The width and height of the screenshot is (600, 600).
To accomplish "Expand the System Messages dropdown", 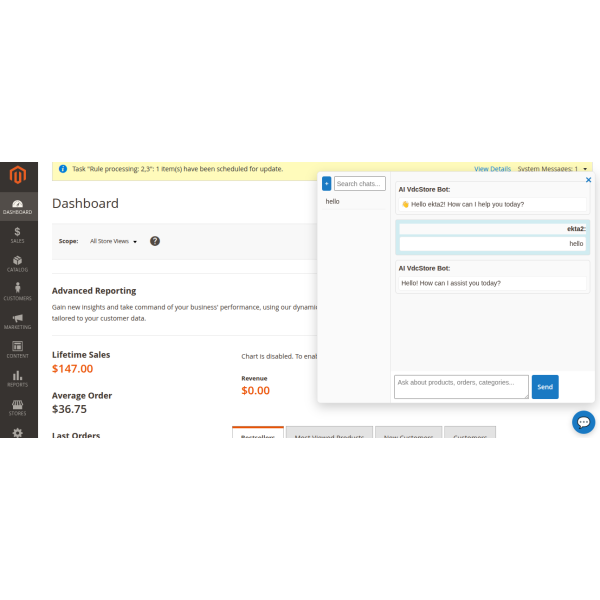I will point(553,169).
